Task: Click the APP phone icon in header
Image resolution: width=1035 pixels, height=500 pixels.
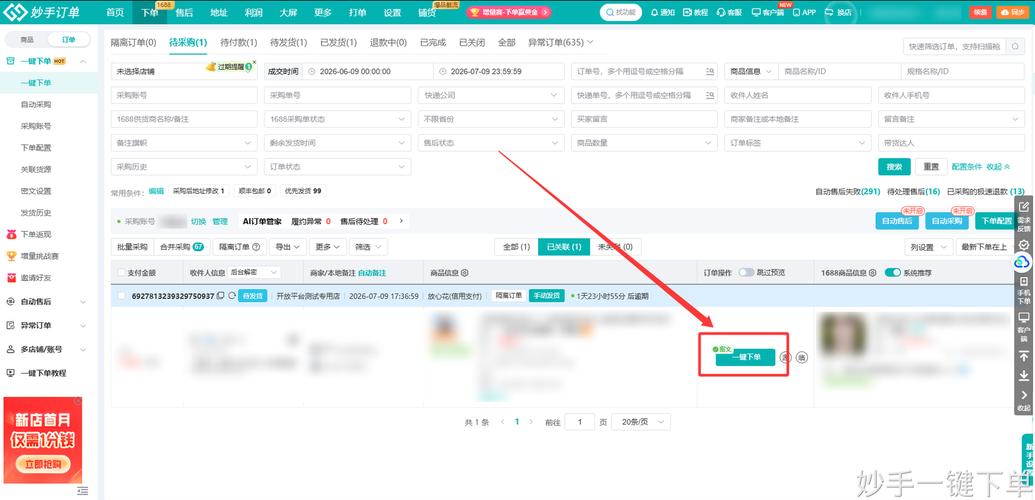Action: tap(796, 13)
